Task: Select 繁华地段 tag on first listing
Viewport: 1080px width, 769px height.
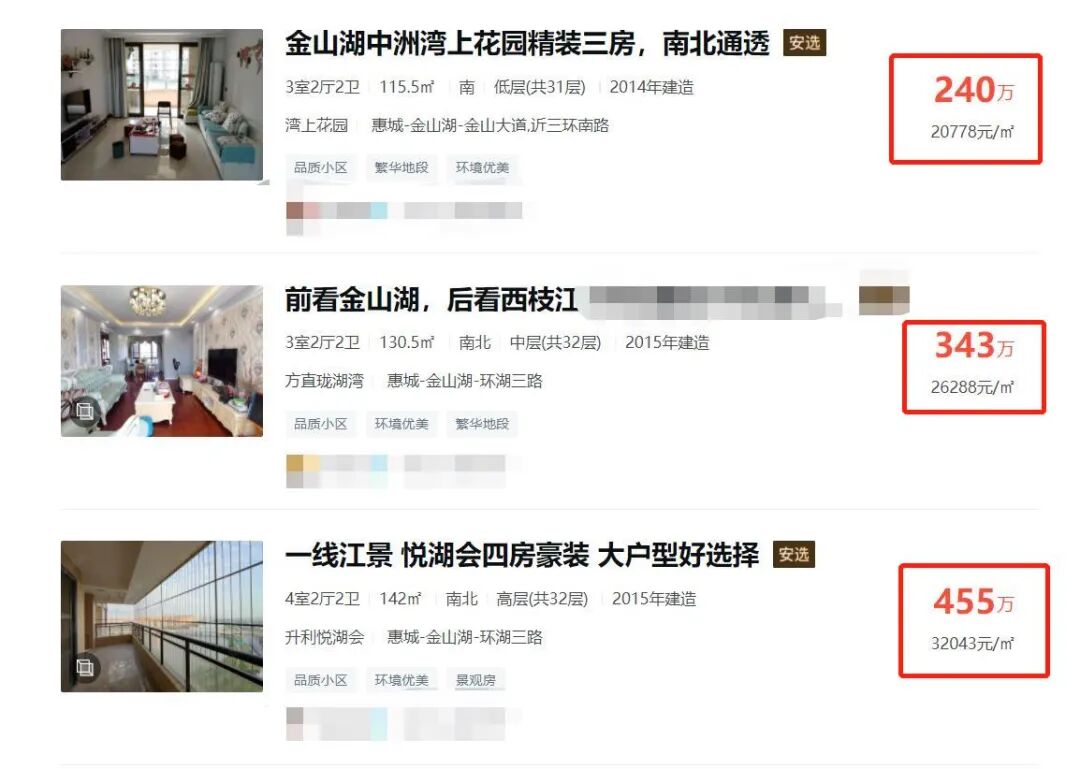Action: click(x=402, y=167)
